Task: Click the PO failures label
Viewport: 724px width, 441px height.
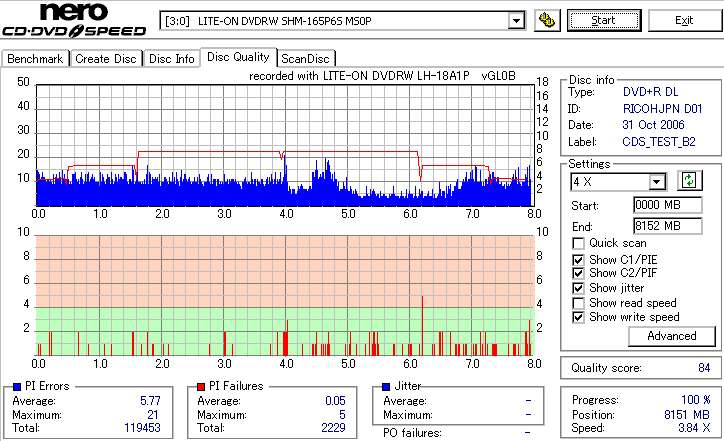Action: click(412, 433)
